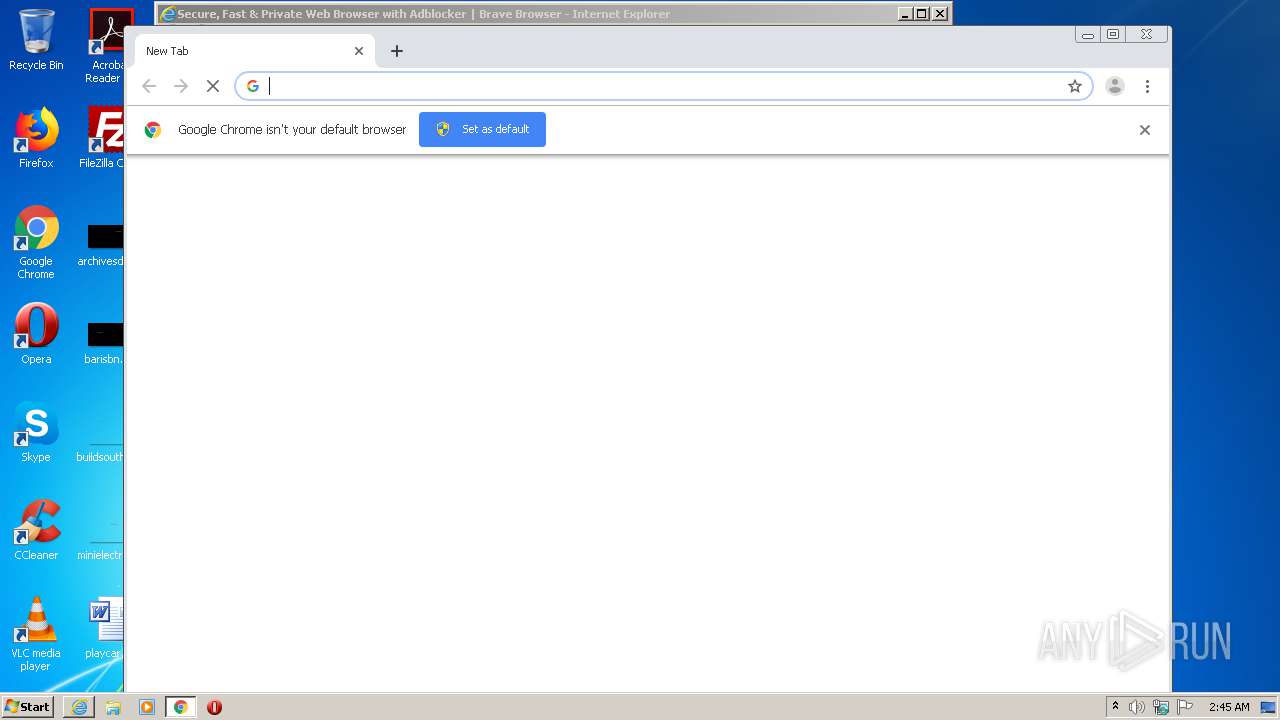Click the Show desktop button in the taskbar
This screenshot has height=720, width=1280.
click(1268, 707)
